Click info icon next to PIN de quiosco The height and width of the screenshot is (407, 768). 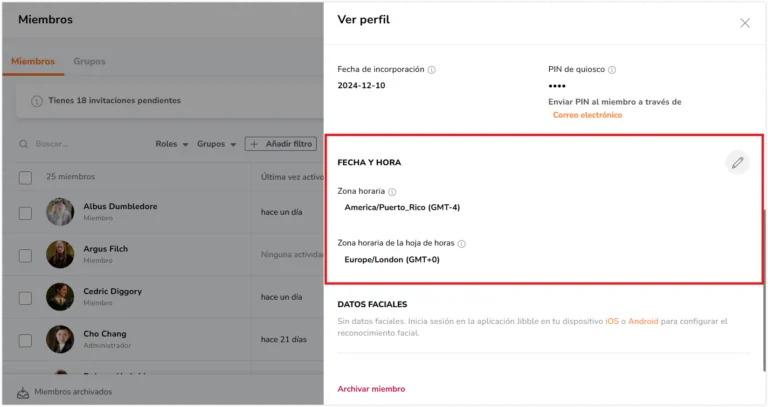coord(612,70)
